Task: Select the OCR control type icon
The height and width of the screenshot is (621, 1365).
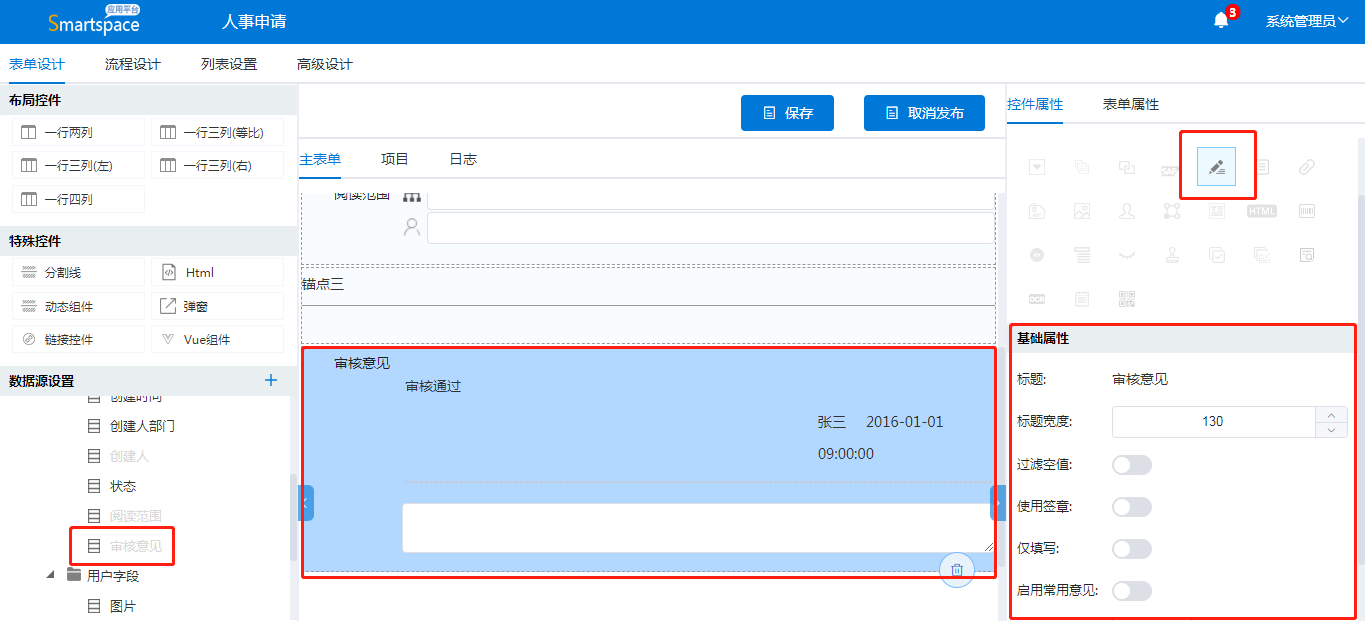Action: pyautogui.click(x=1037, y=299)
